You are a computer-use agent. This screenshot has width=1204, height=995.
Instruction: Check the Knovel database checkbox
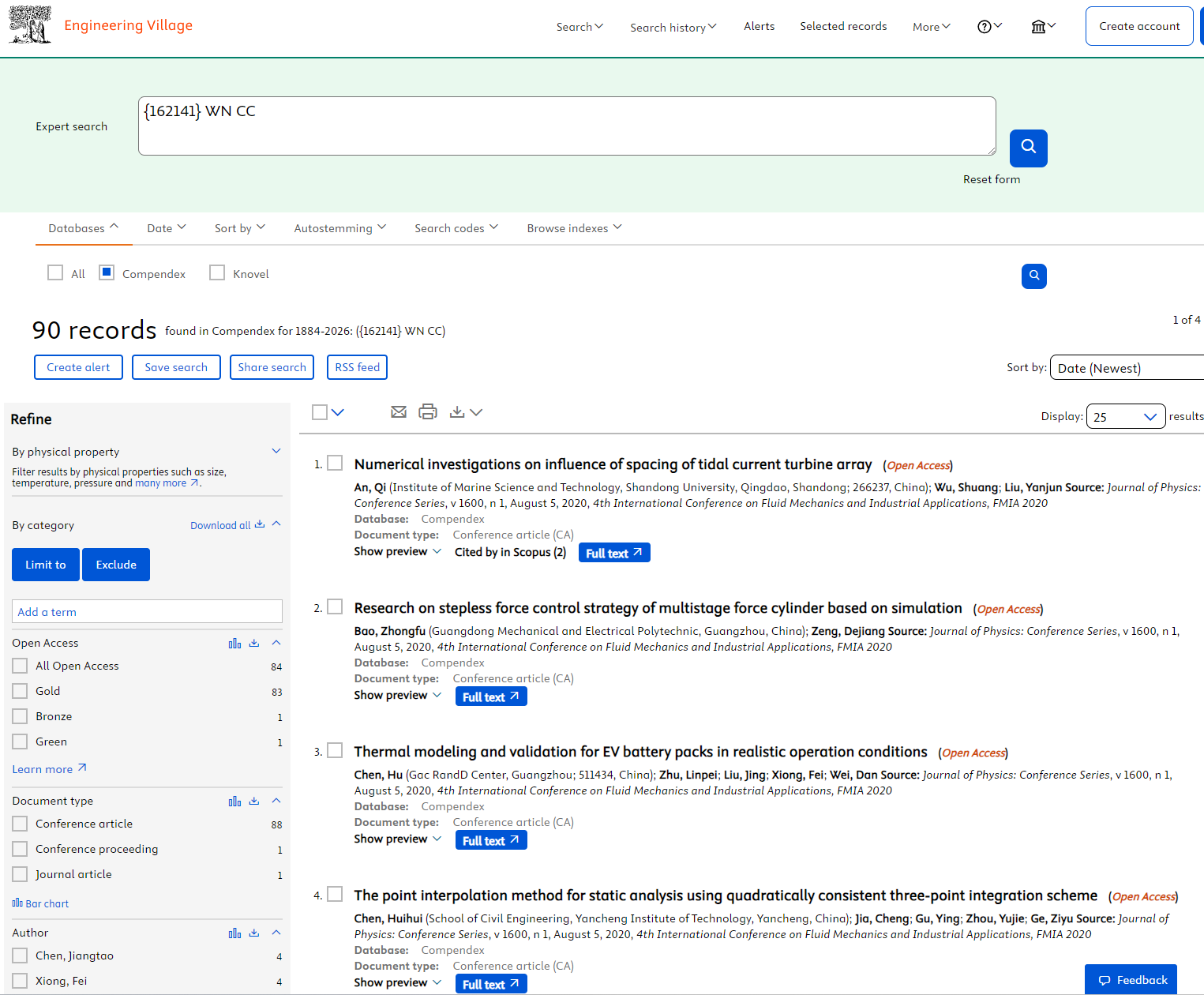tap(217, 272)
